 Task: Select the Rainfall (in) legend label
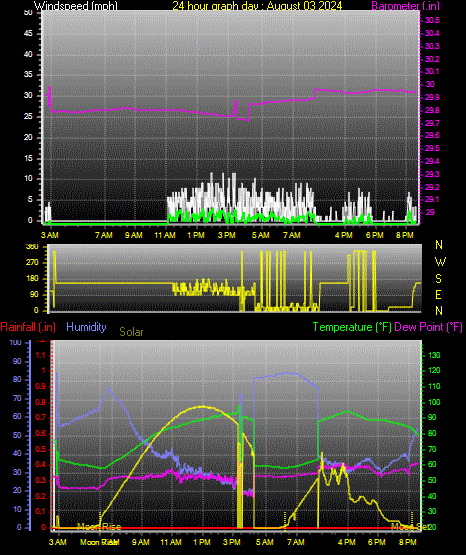click(x=28, y=327)
